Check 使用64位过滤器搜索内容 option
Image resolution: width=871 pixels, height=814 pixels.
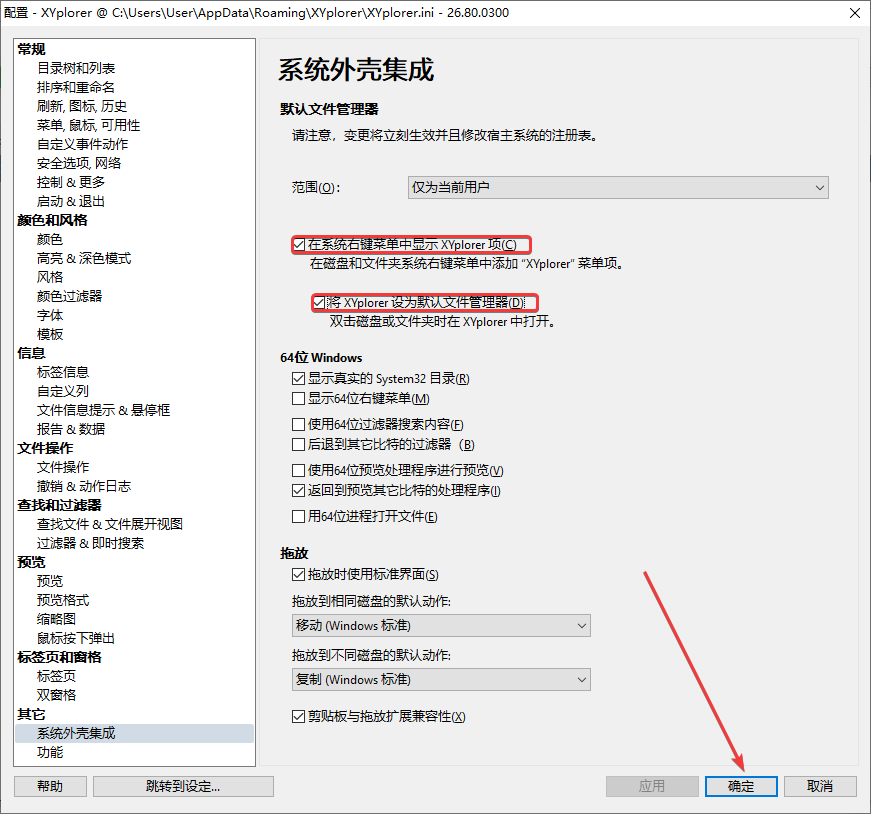tap(298, 425)
